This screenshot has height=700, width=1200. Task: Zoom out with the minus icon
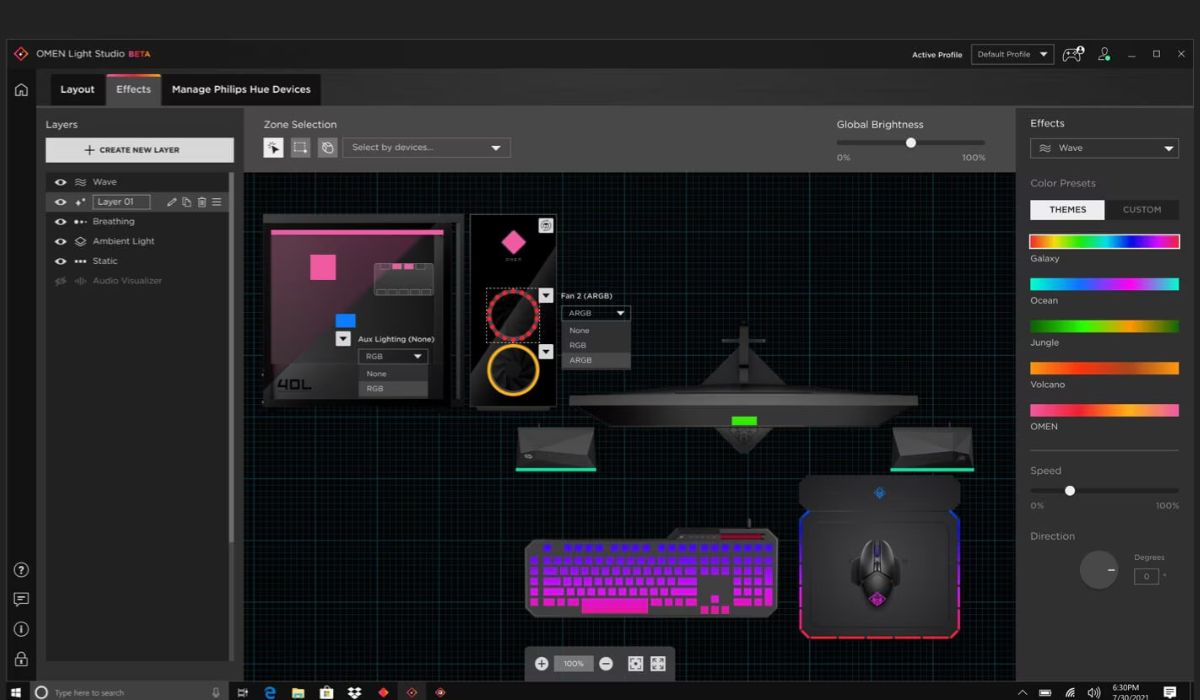click(605, 664)
